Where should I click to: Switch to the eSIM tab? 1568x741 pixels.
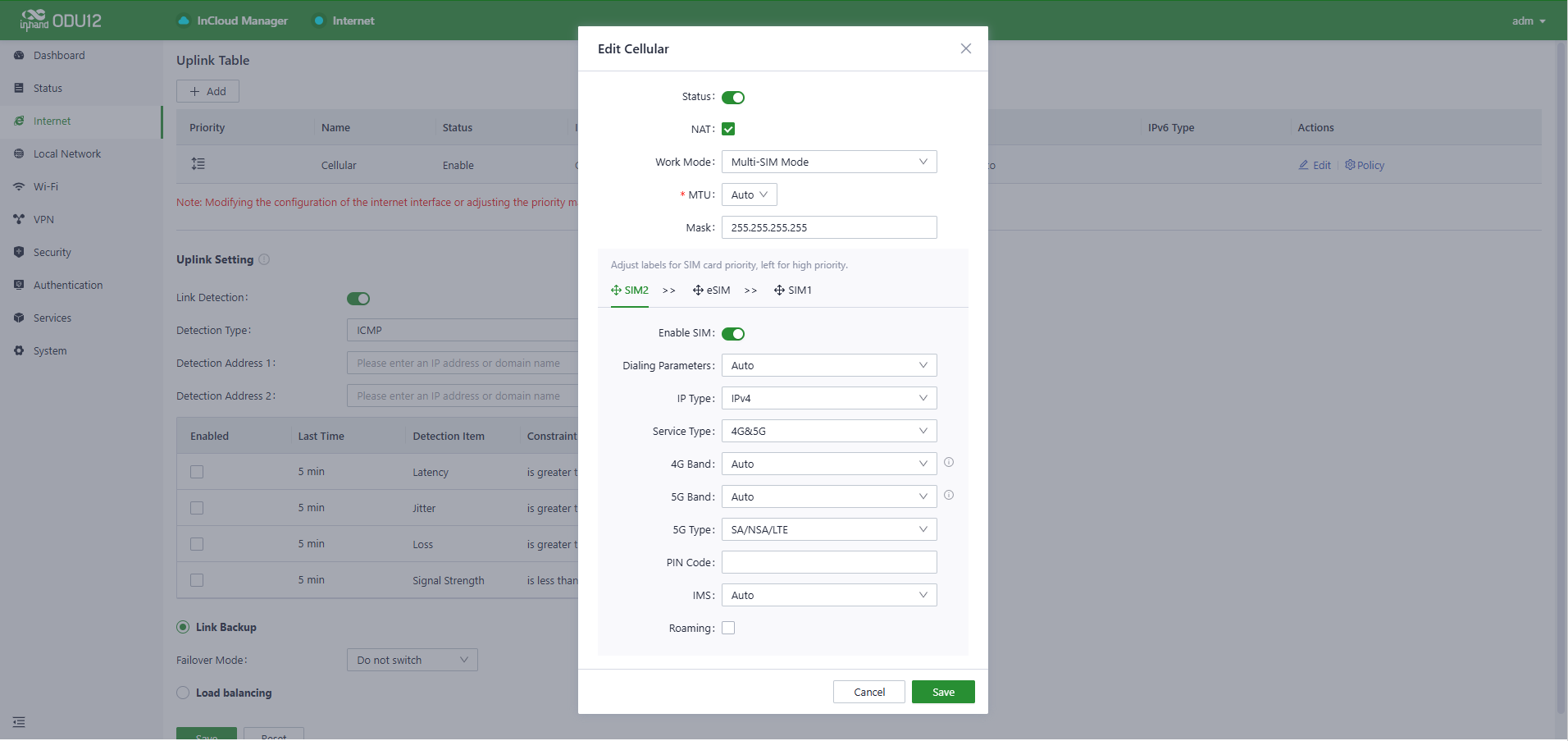pos(712,290)
